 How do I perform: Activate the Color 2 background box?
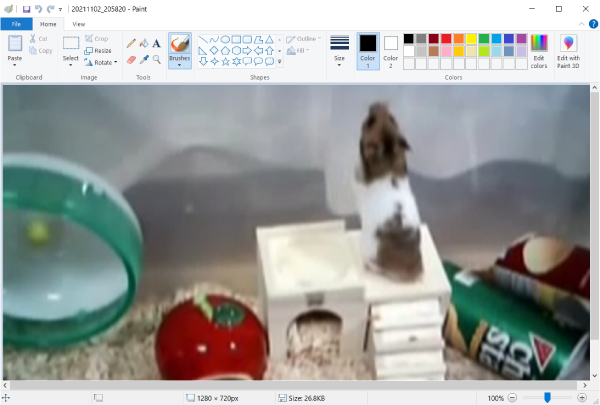pyautogui.click(x=390, y=50)
